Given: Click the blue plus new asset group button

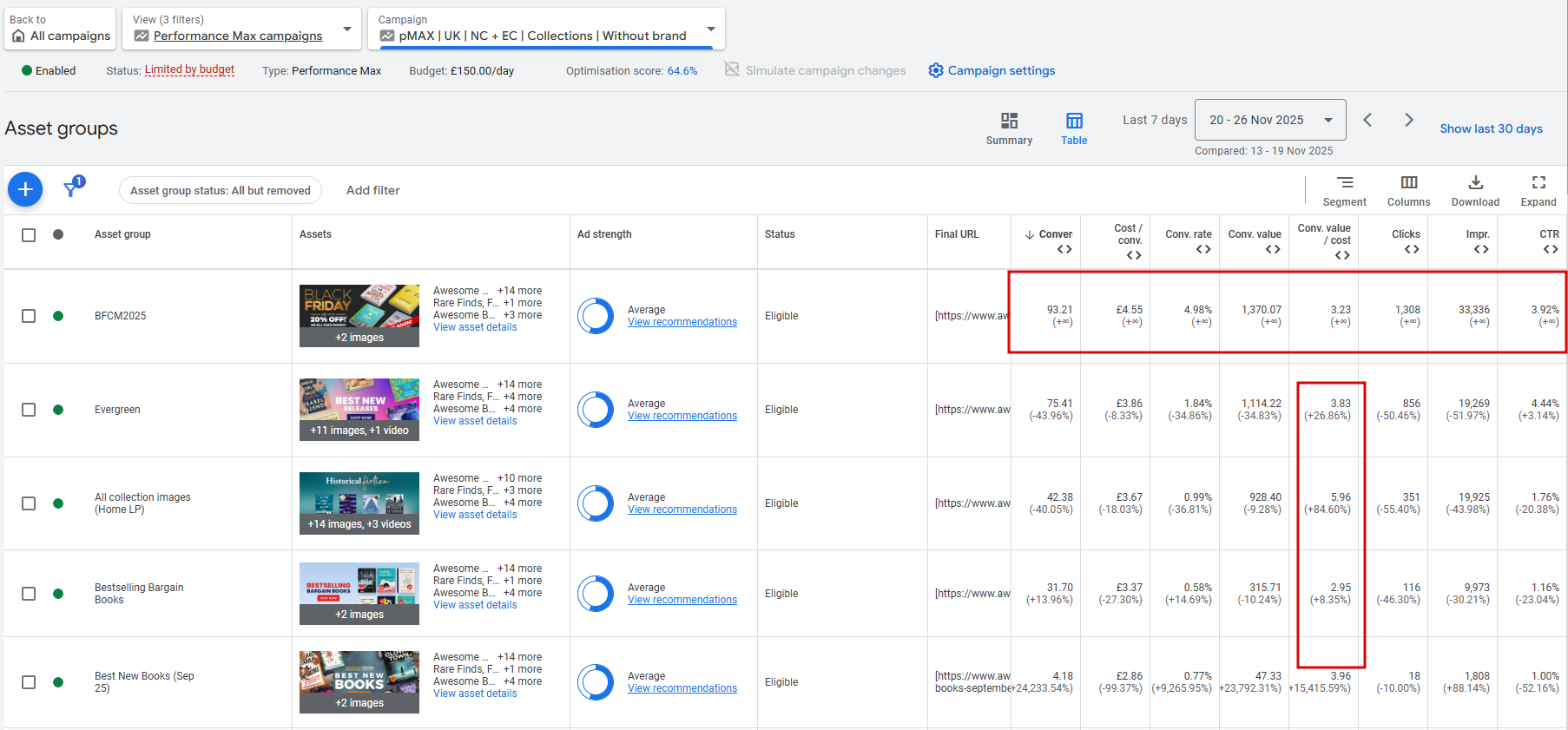Looking at the screenshot, I should (x=25, y=189).
